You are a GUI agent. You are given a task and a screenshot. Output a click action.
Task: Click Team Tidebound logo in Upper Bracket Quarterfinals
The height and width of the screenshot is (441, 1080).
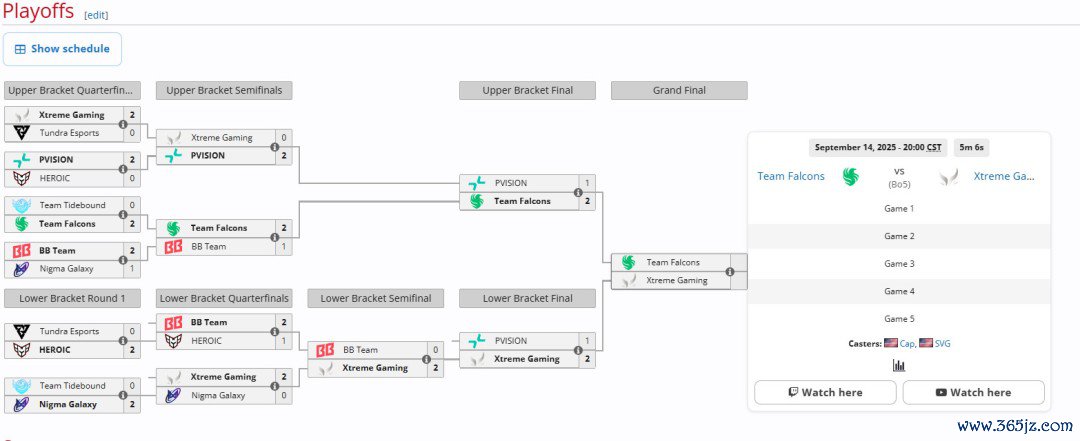tap(22, 205)
